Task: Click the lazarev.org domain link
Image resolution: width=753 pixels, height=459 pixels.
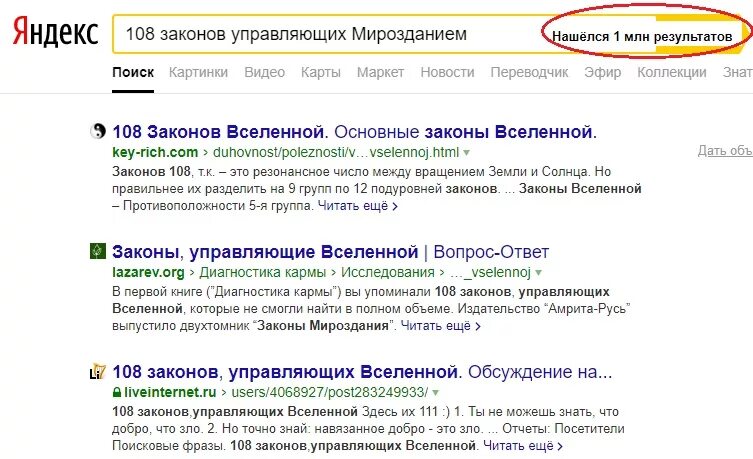Action: pos(148,272)
